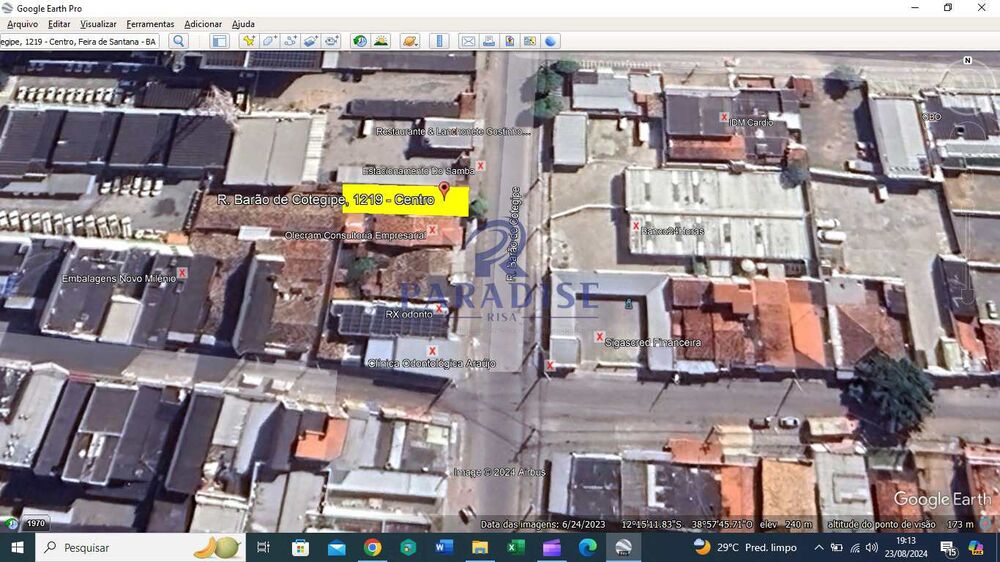Viewport: 1000px width, 562px height.
Task: Open Excel from the taskbar
Action: [x=515, y=547]
